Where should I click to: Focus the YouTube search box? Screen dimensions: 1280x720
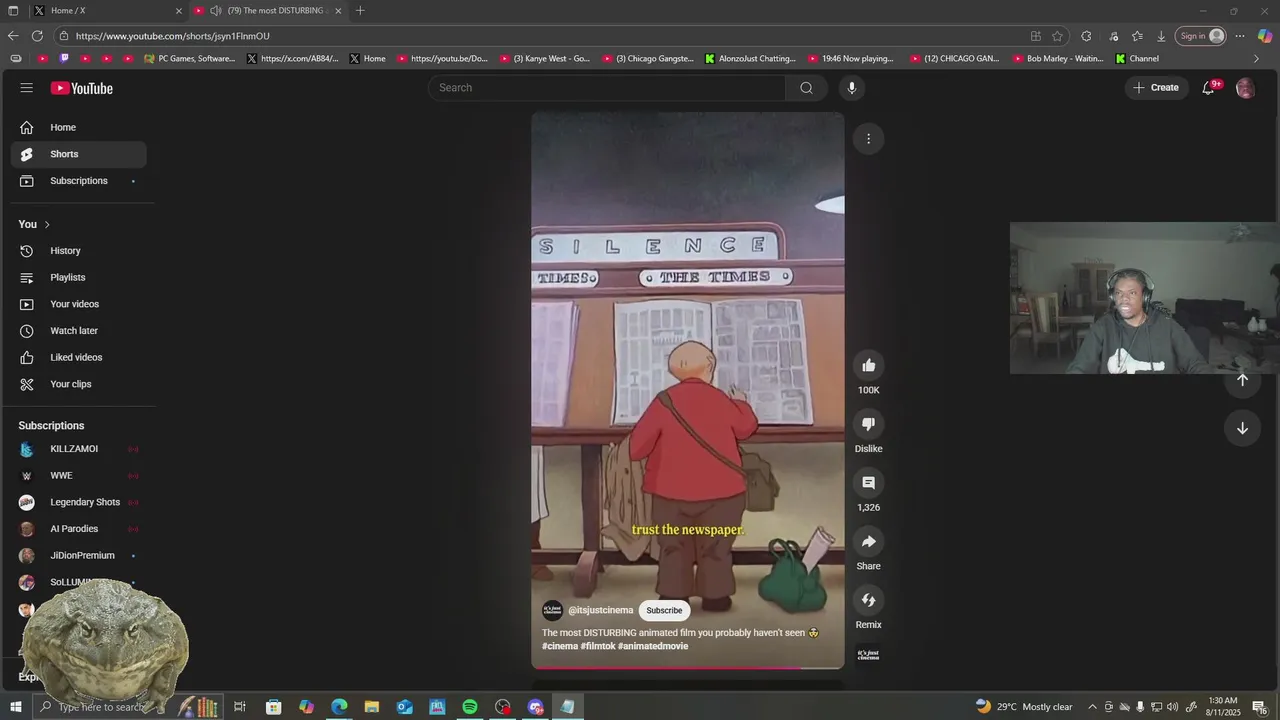607,88
